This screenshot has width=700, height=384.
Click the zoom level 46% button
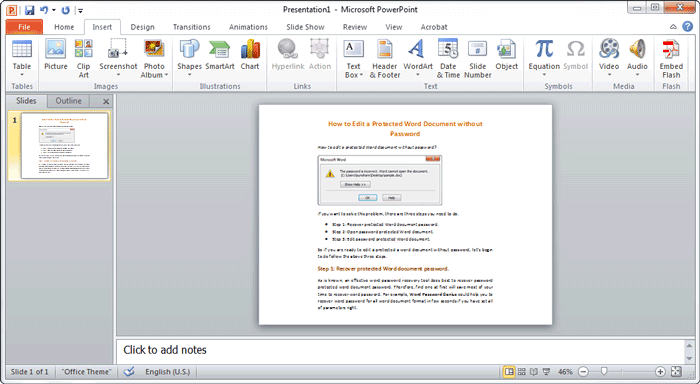[x=565, y=371]
